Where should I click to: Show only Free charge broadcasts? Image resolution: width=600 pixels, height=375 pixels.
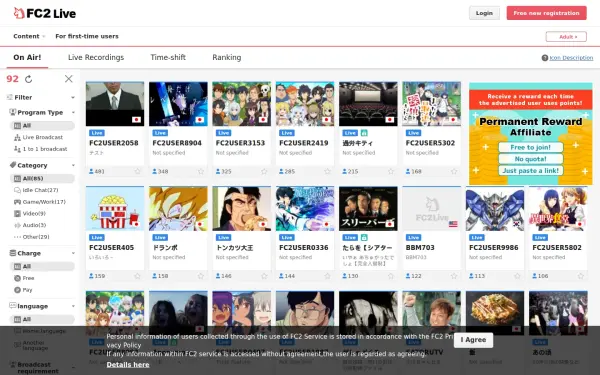click(x=24, y=278)
